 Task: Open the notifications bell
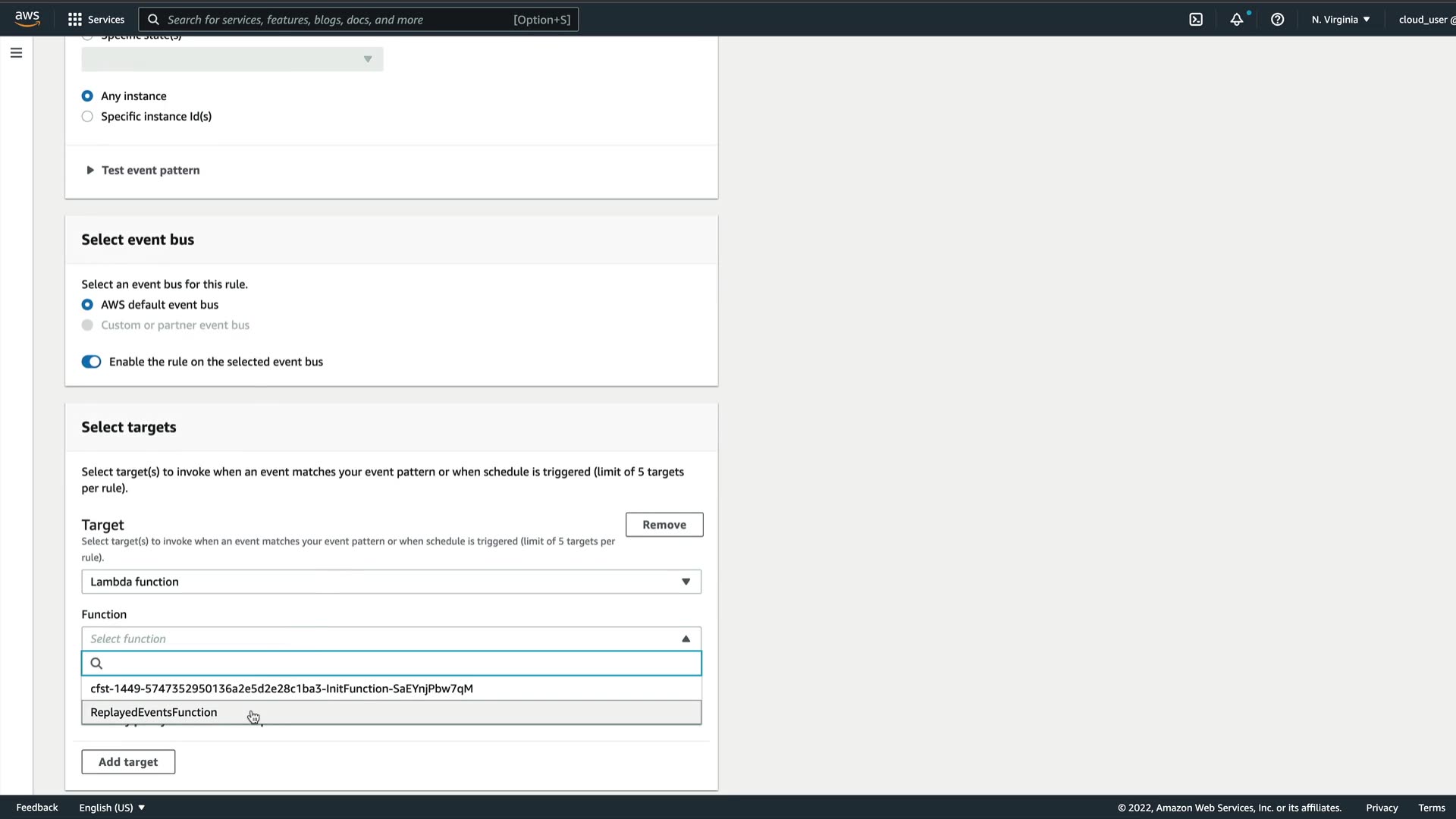pos(1237,20)
